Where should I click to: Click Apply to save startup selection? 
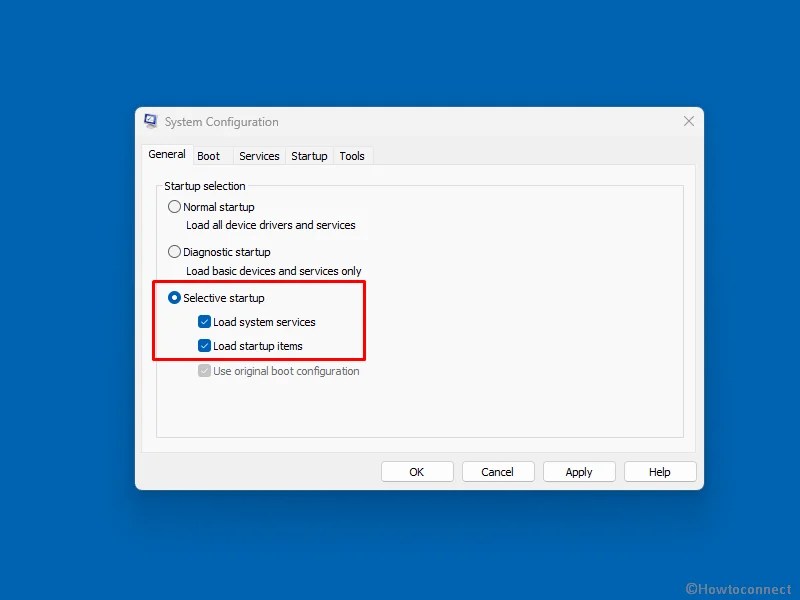579,471
